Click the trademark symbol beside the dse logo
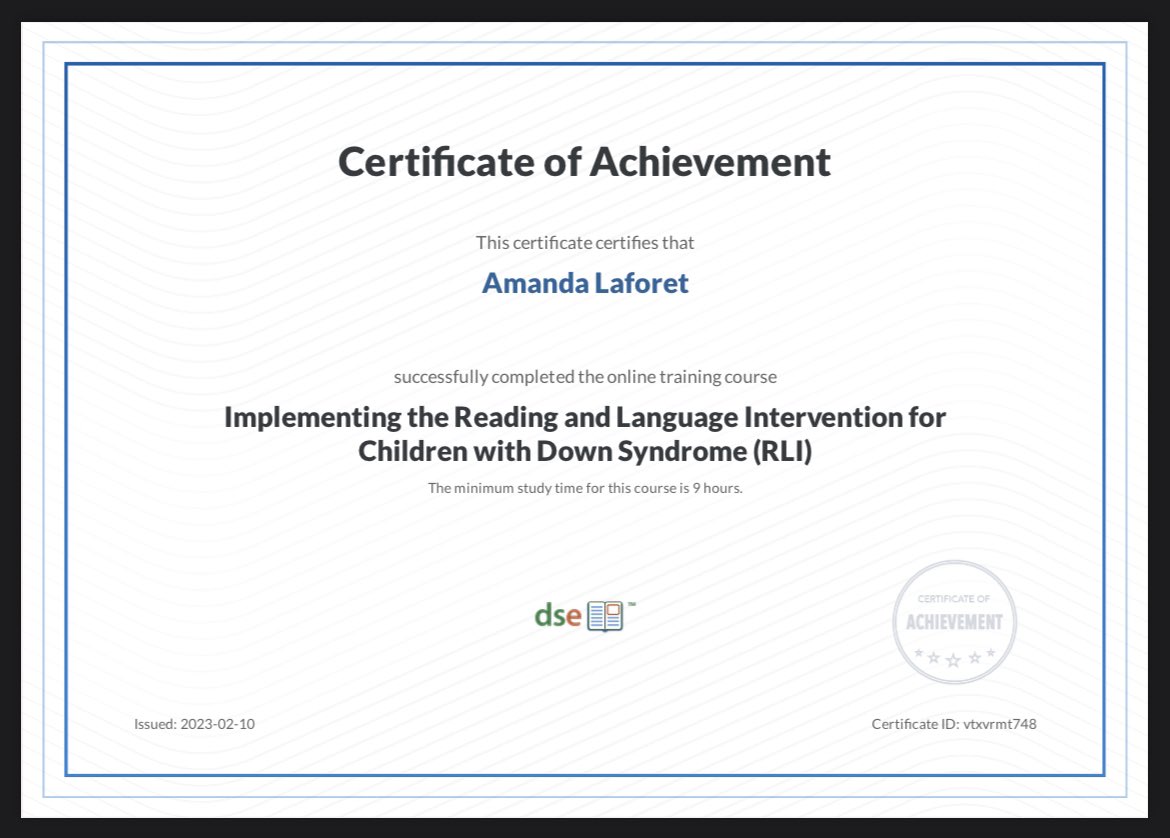The width and height of the screenshot is (1170, 838). point(632,603)
